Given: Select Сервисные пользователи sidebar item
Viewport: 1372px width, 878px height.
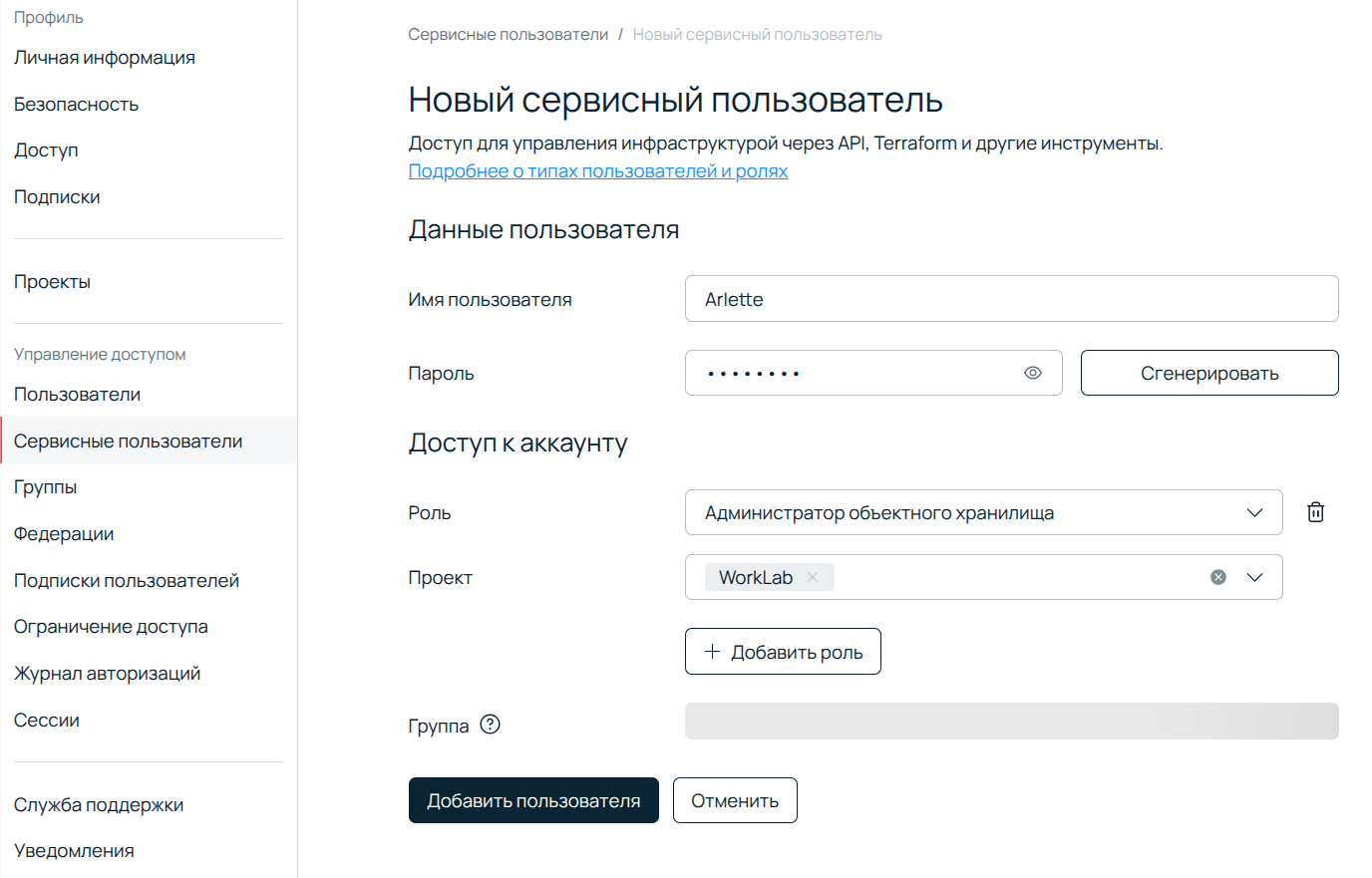Looking at the screenshot, I should pos(149,440).
